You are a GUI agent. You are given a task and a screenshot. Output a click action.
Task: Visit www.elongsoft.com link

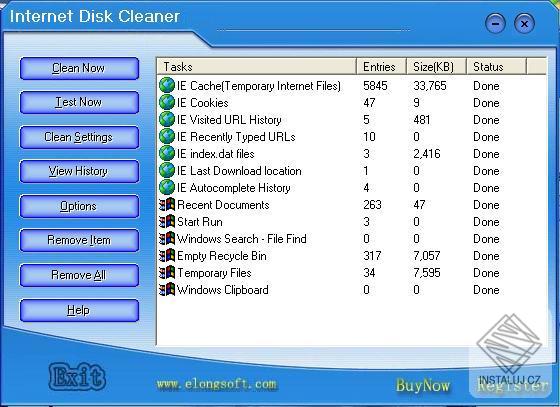[216, 384]
